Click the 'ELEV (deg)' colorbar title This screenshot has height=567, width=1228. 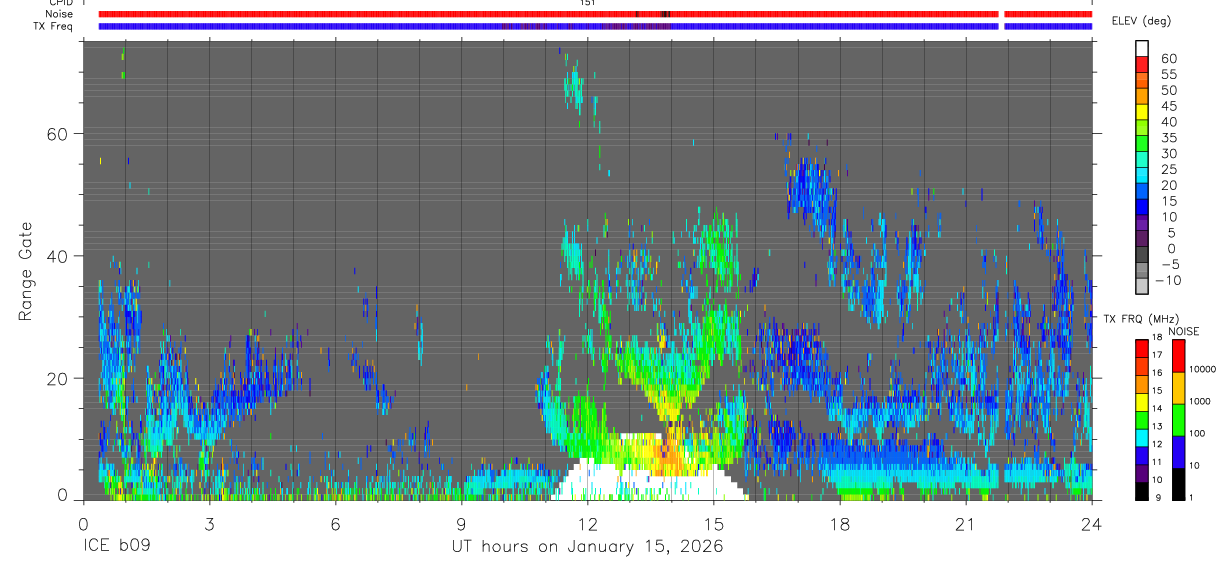click(1142, 21)
